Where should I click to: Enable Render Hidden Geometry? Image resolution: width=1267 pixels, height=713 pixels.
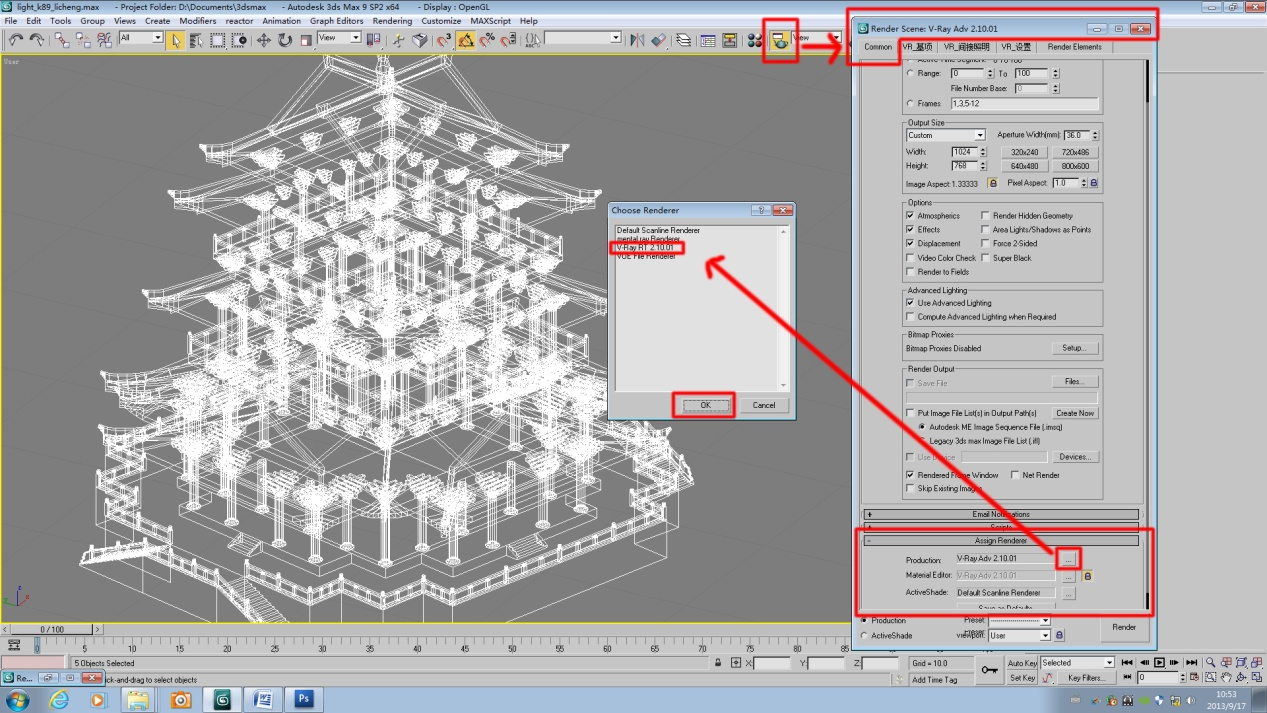coord(985,215)
